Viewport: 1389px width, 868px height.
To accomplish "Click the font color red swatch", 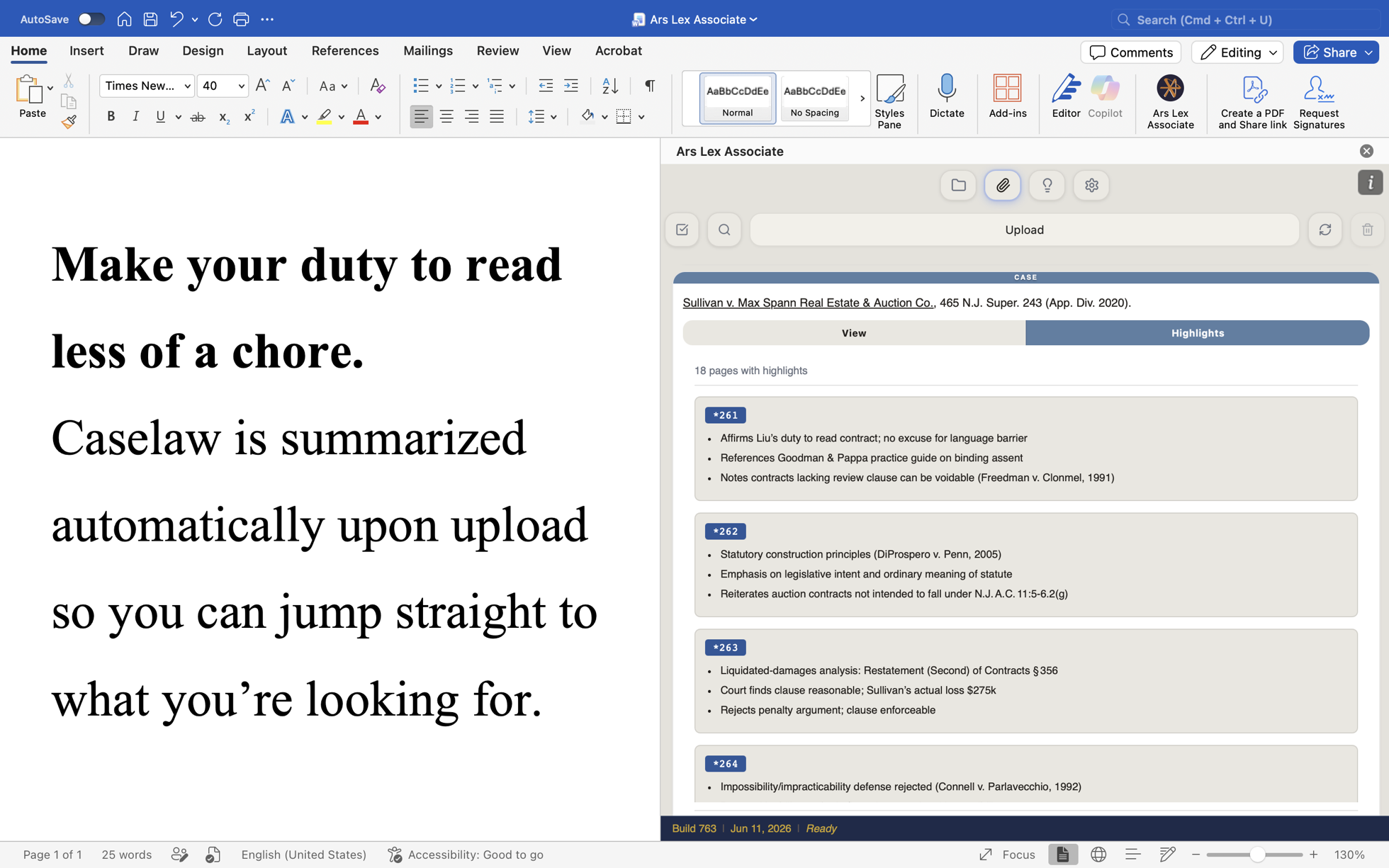I will 361,117.
